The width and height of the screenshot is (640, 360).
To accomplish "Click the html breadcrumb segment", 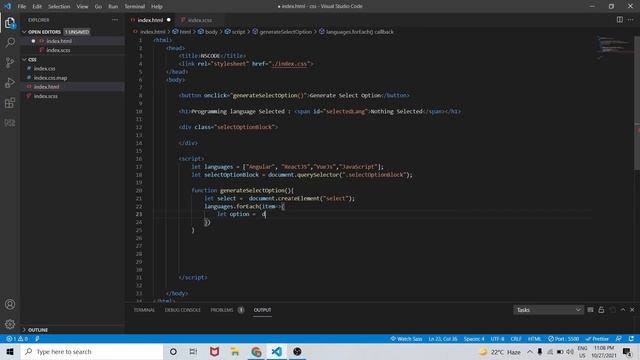I will [x=182, y=32].
